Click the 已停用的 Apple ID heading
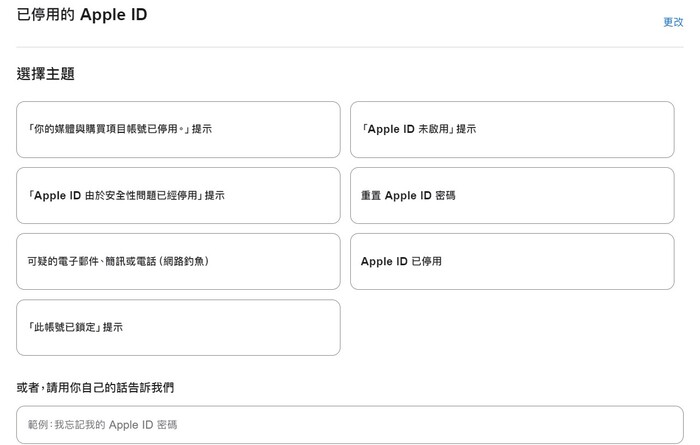This screenshot has height=445, width=700. [82, 15]
